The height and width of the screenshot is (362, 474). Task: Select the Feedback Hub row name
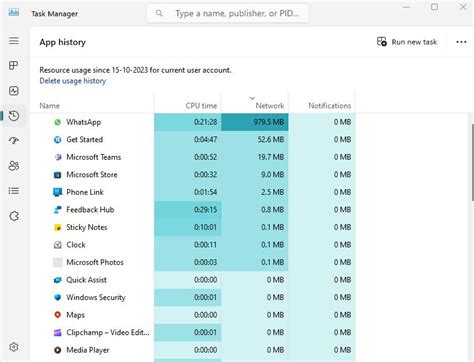pyautogui.click(x=90, y=210)
